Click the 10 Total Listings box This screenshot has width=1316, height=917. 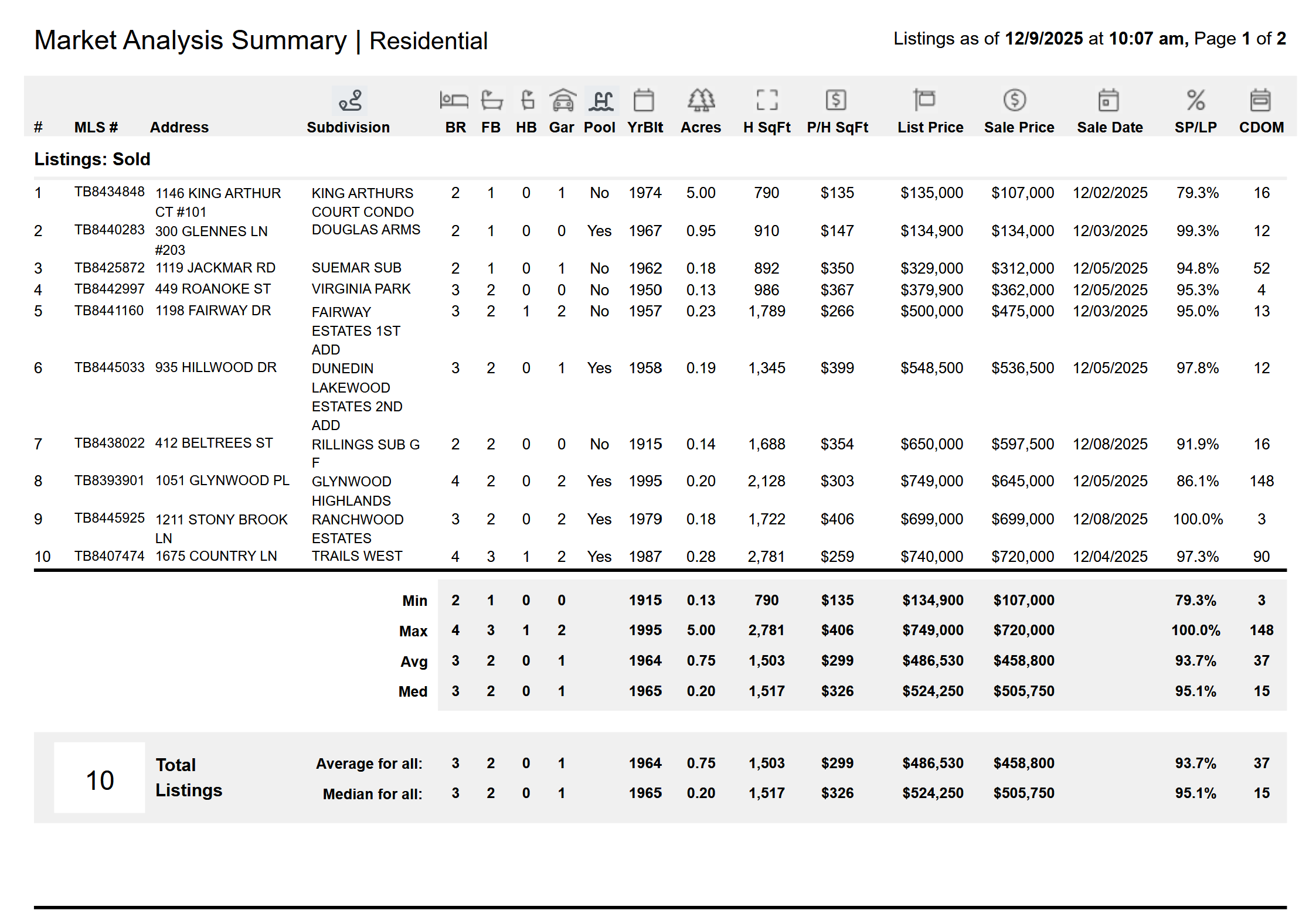click(100, 779)
